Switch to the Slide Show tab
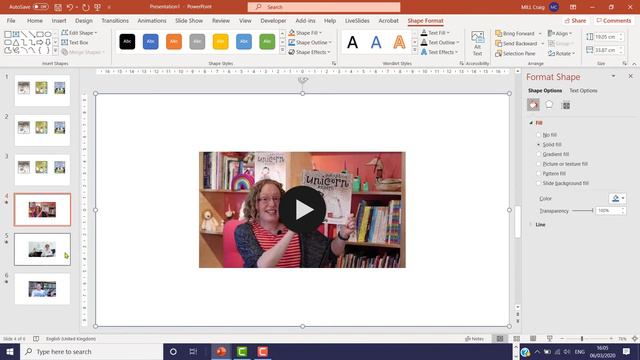The height and width of the screenshot is (360, 640). click(x=189, y=20)
